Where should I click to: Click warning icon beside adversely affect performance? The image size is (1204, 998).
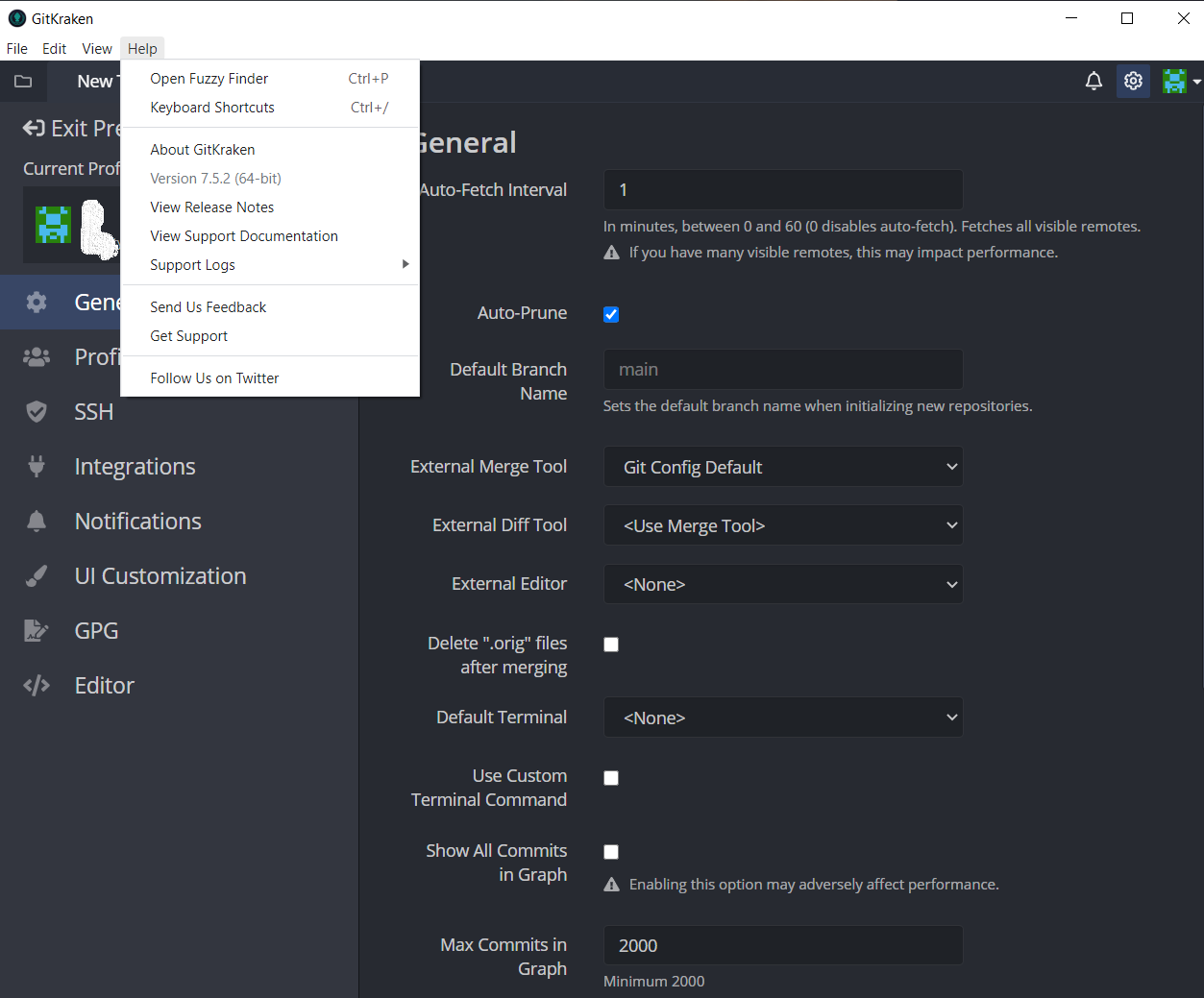pyautogui.click(x=611, y=885)
